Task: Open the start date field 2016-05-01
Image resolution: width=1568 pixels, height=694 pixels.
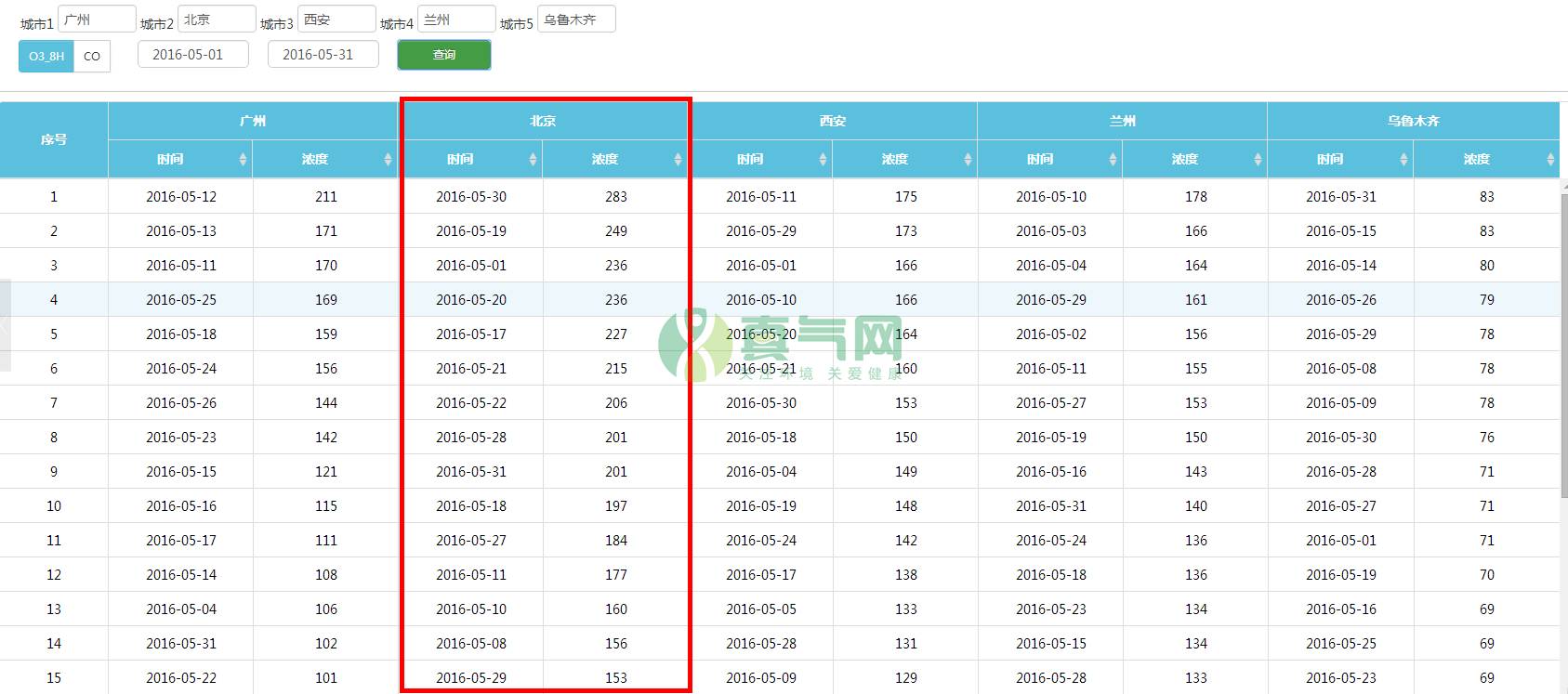Action: (x=192, y=55)
